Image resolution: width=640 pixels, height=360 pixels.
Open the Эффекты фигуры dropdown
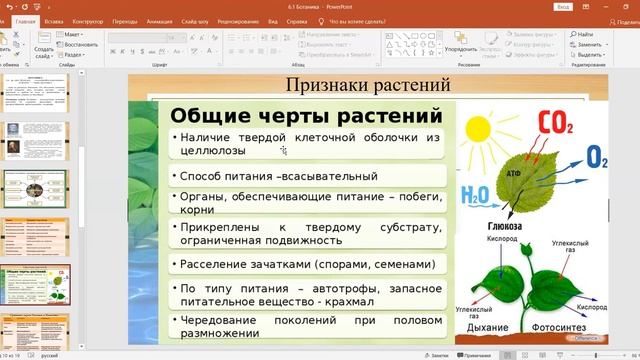[x=531, y=54]
